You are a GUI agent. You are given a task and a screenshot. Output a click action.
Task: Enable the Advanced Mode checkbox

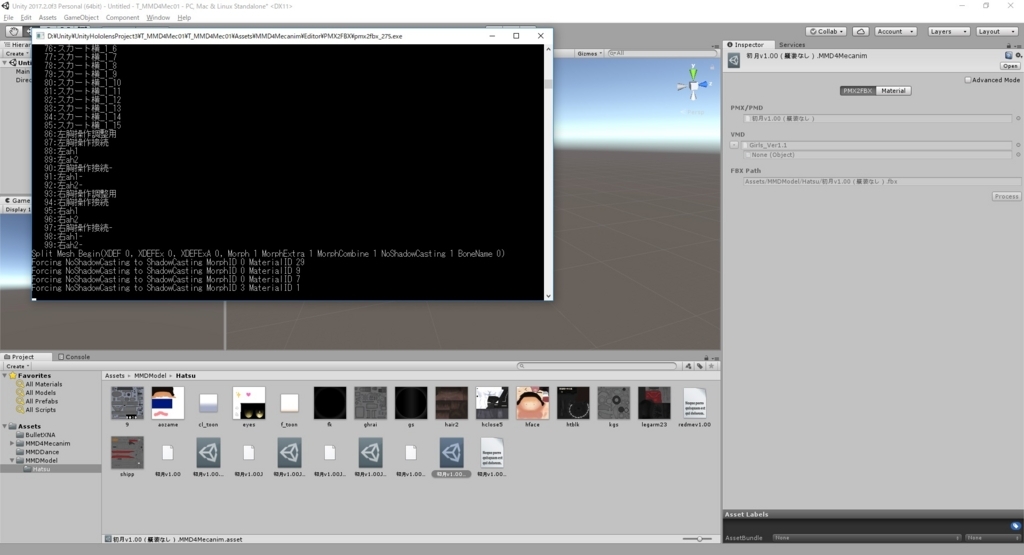(968, 80)
